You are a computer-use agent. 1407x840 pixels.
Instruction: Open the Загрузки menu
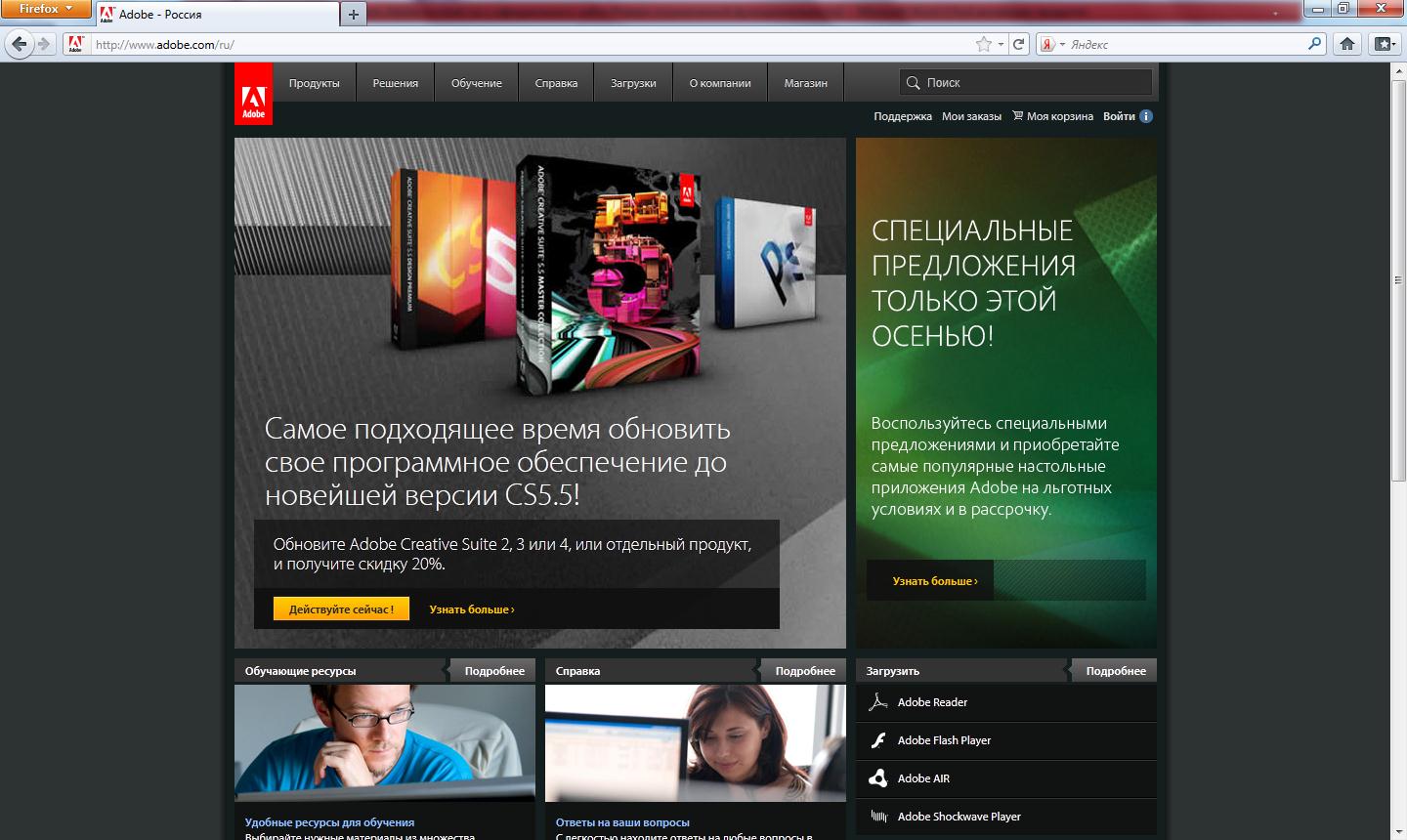633,83
